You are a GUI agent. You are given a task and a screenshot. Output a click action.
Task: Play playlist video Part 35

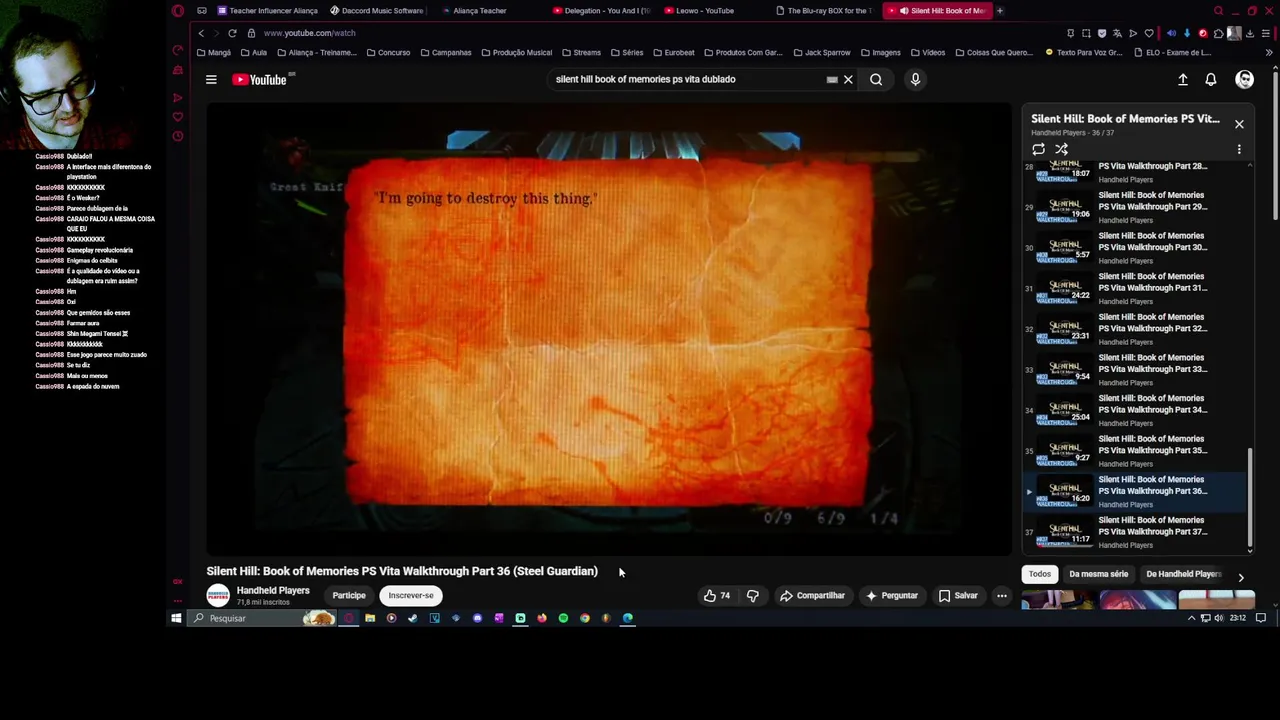[x=1135, y=450]
